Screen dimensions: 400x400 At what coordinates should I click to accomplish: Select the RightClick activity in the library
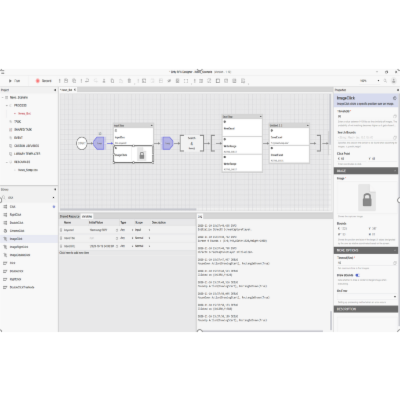click(x=29, y=215)
